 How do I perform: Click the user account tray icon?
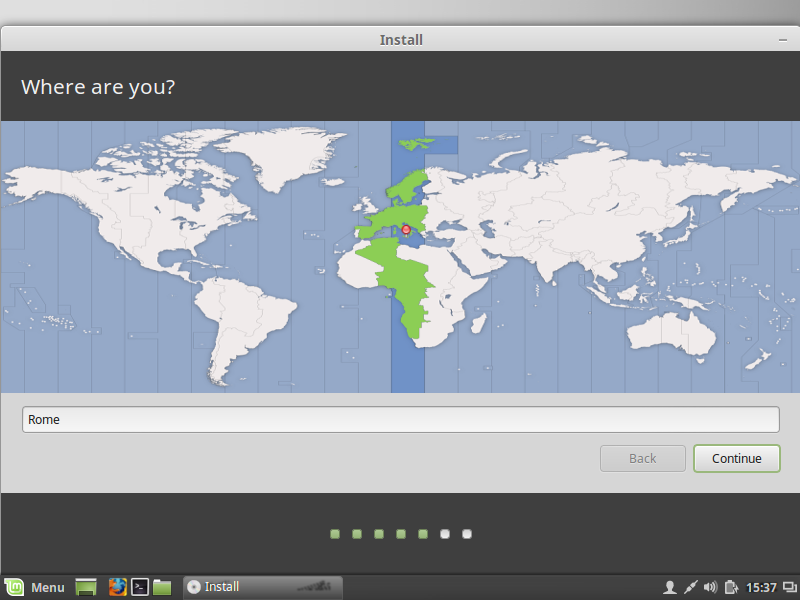[x=669, y=588]
